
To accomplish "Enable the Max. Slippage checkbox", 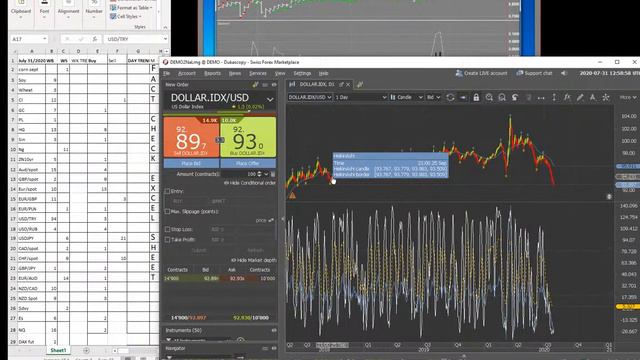I will 167,211.
